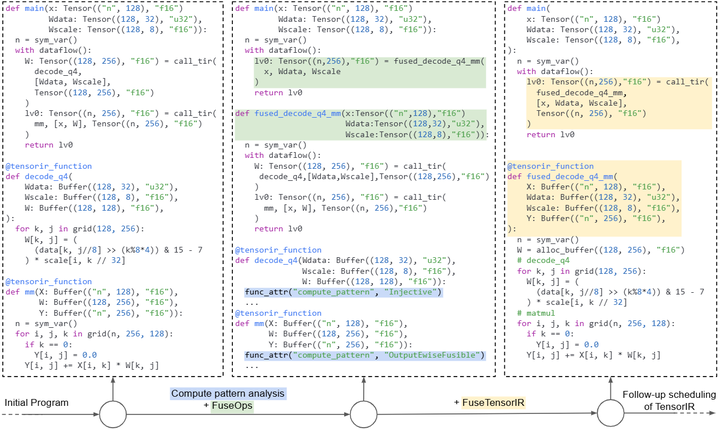Click 'def decode_q4(Wdata: Buffer' line in middle panel
This screenshot has width=720, height=430.
345,260
